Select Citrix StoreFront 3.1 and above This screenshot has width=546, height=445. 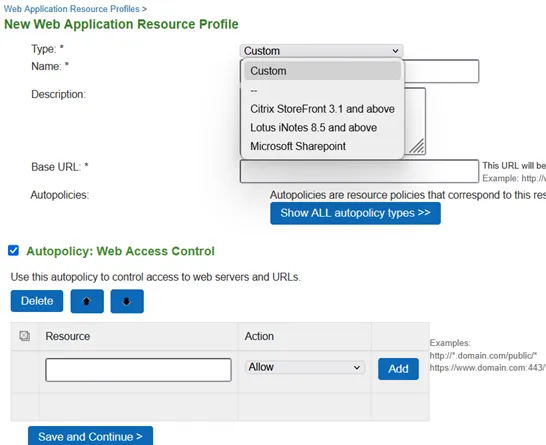[322, 109]
